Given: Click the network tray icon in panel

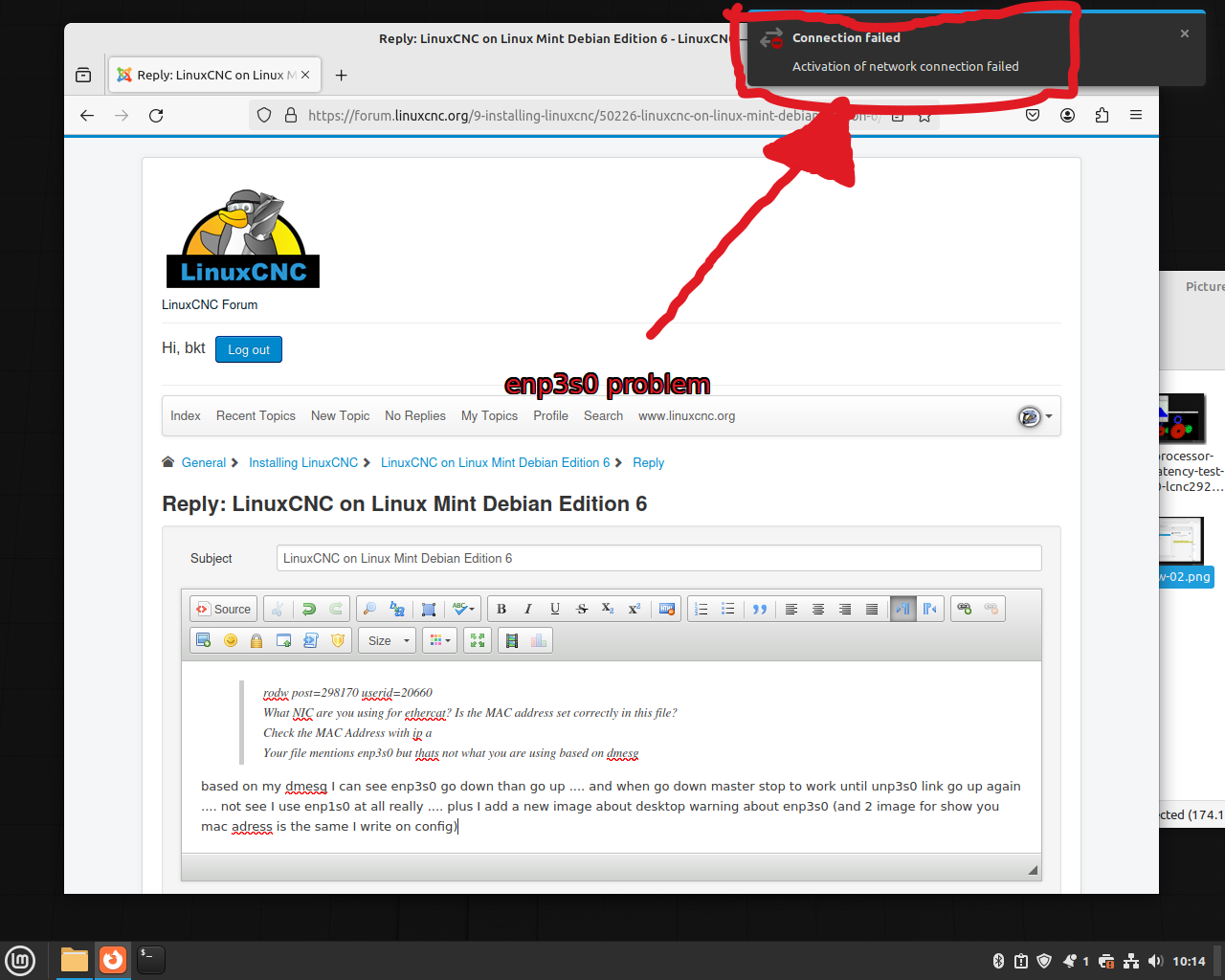Looking at the screenshot, I should click(x=1131, y=961).
